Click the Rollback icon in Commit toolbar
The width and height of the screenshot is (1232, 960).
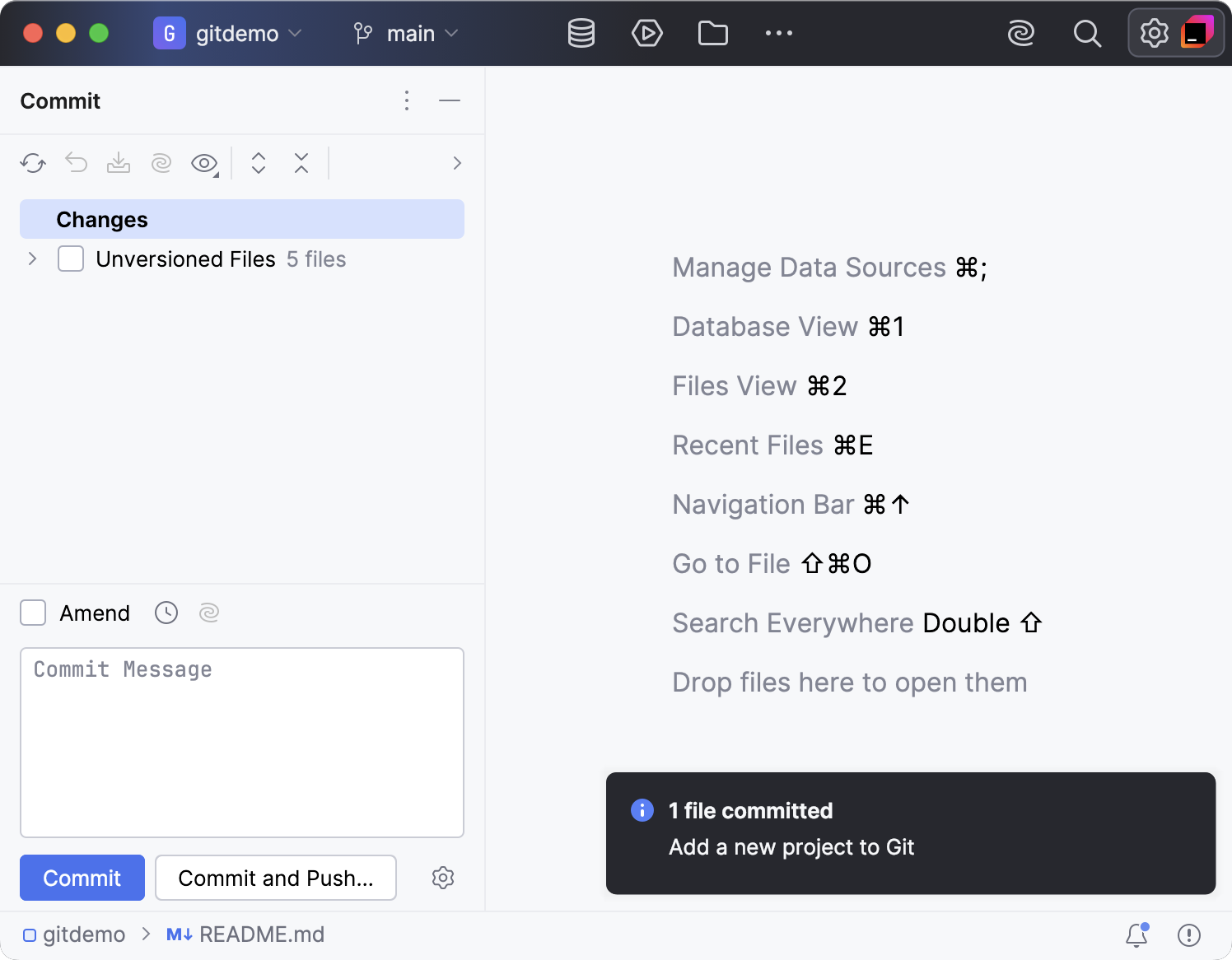[77, 163]
